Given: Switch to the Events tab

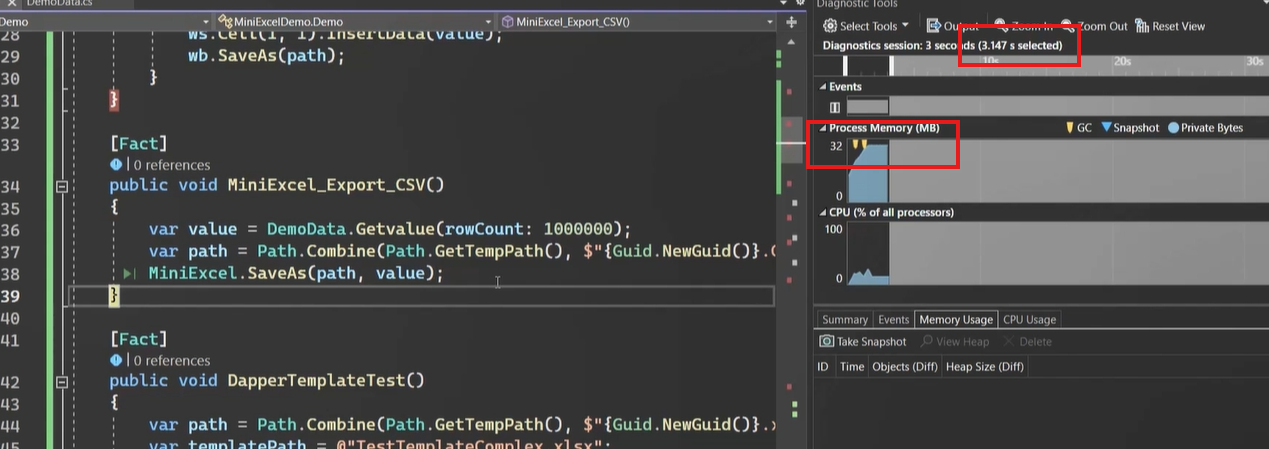Looking at the screenshot, I should tap(893, 320).
